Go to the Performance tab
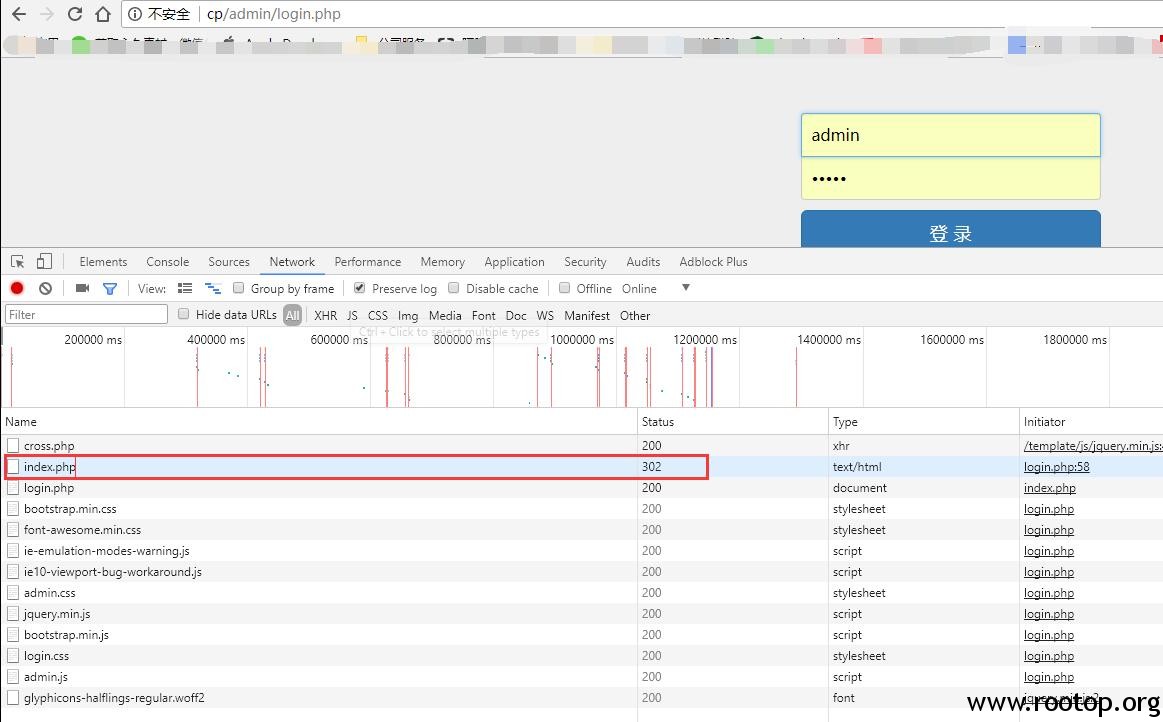Image resolution: width=1163 pixels, height=722 pixels. pyautogui.click(x=368, y=262)
